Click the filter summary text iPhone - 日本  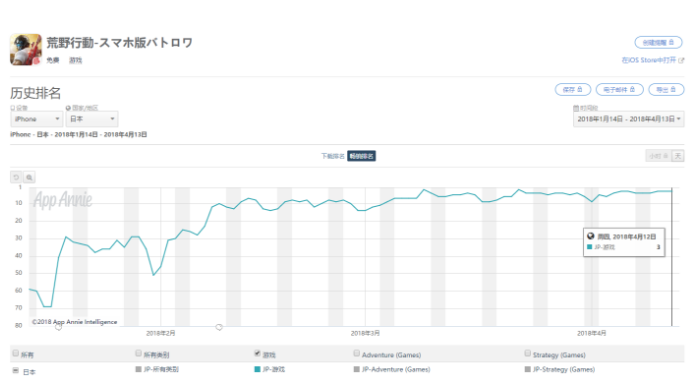pos(79,134)
